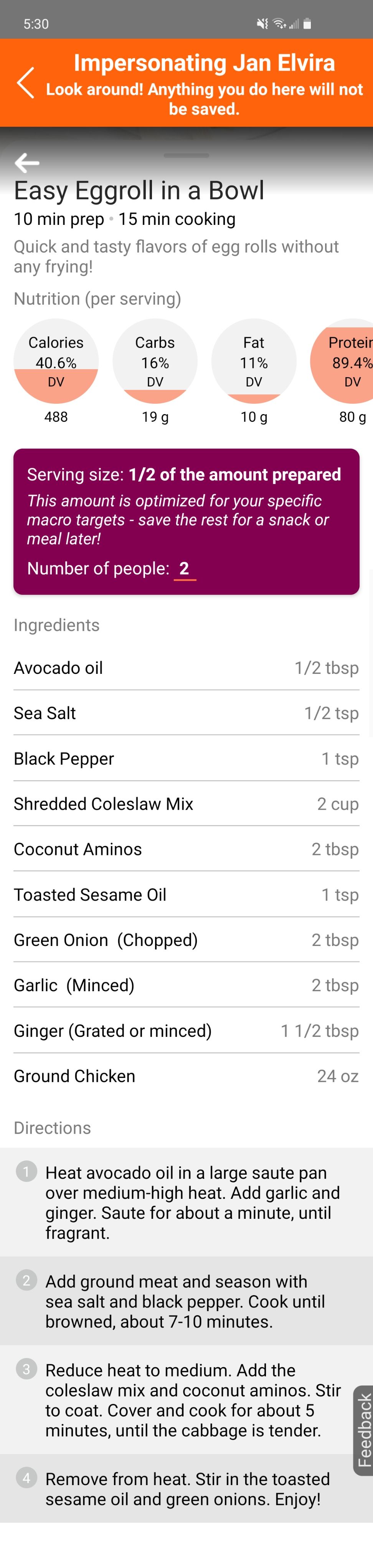This screenshot has width=373, height=1568.
Task: Select the Avocado oil ingredient row
Action: pos(186,668)
